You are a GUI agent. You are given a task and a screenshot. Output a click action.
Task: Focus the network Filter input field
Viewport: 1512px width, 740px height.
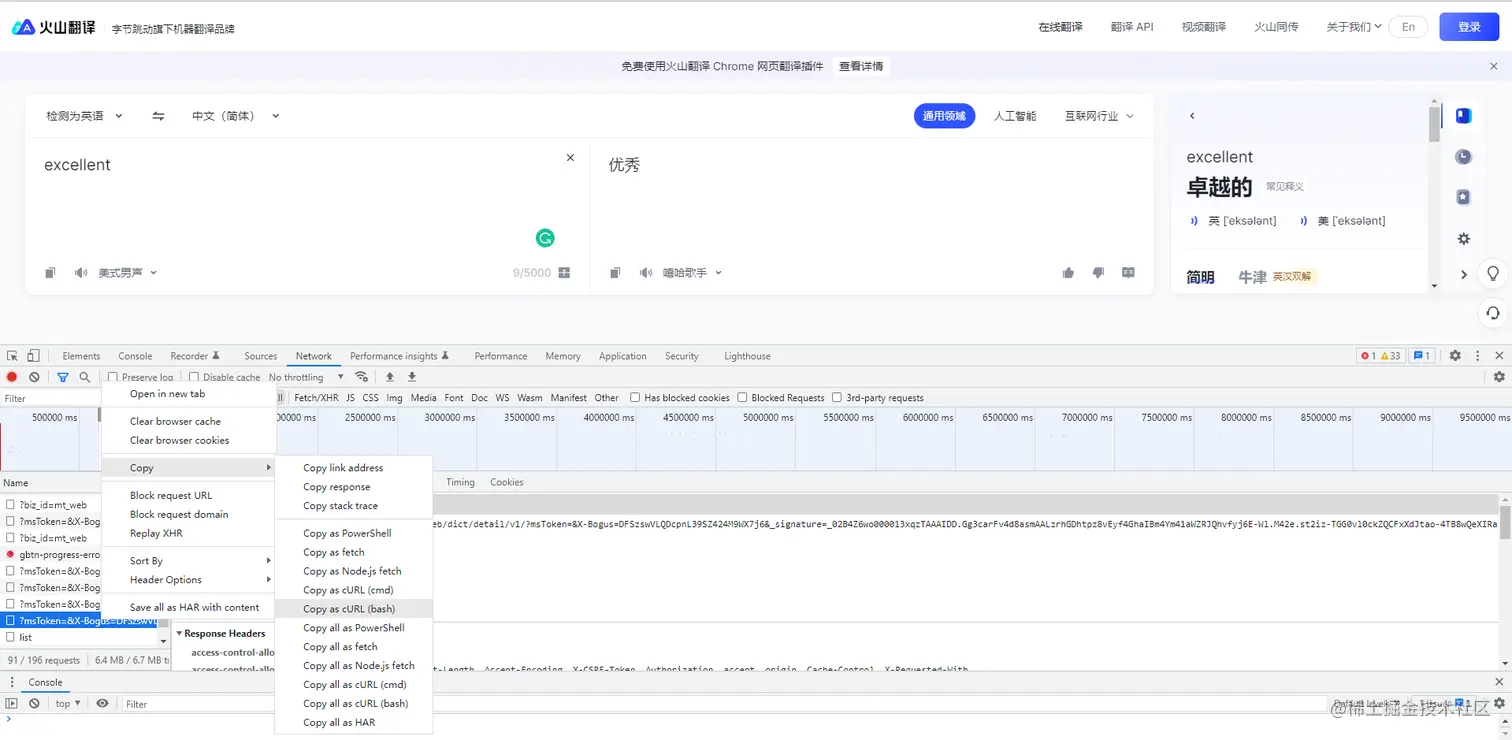(x=50, y=398)
